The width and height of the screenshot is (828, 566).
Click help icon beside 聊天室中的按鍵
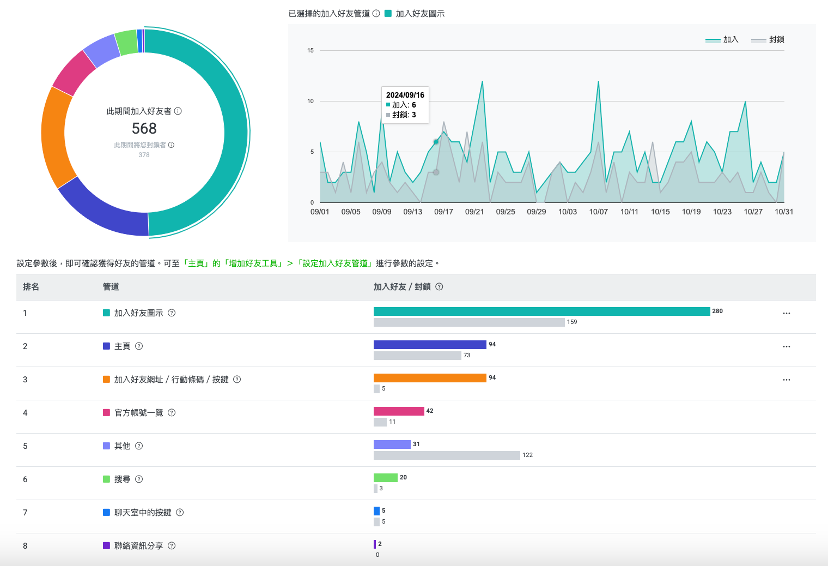pos(179,512)
